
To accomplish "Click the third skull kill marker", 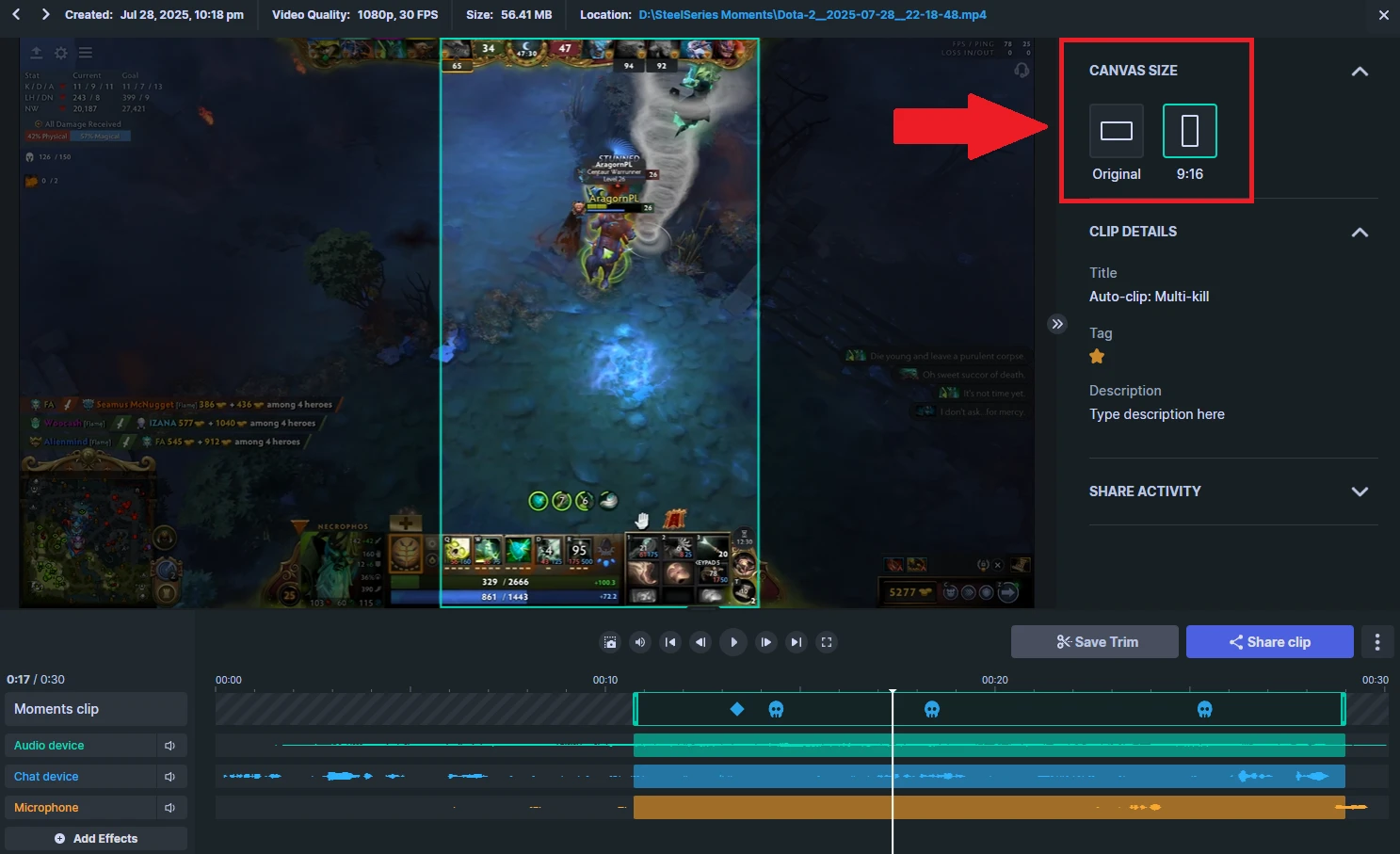I will tap(1204, 709).
